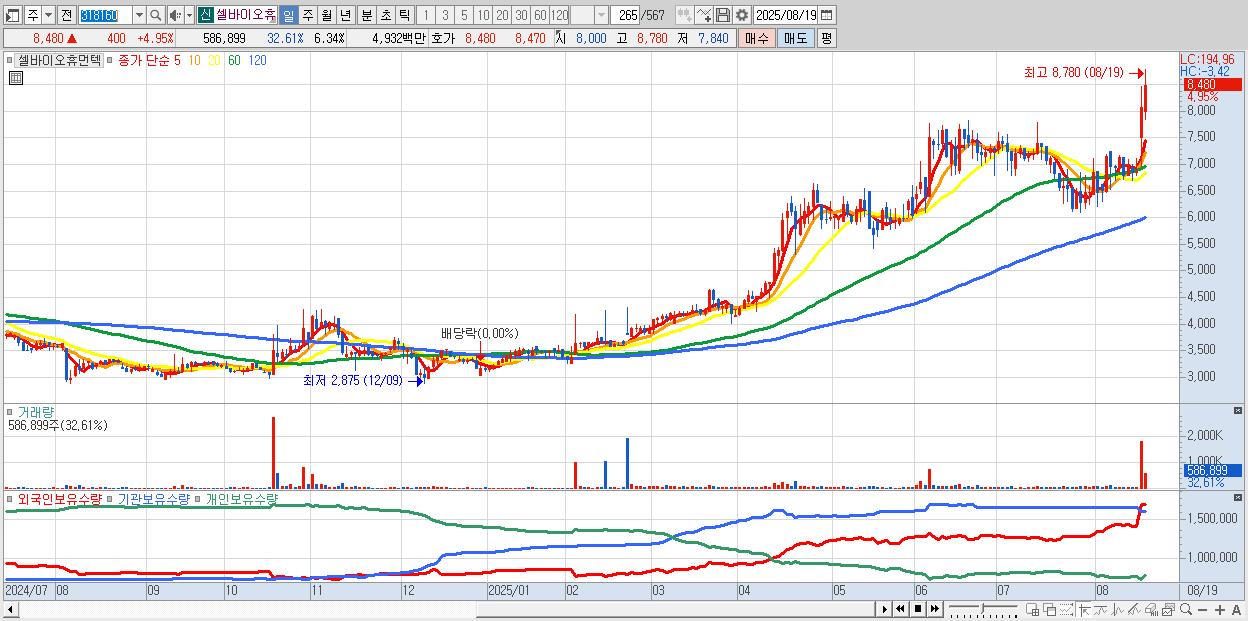Click the stop square button
The width and height of the screenshot is (1248, 621).
(x=917, y=609)
